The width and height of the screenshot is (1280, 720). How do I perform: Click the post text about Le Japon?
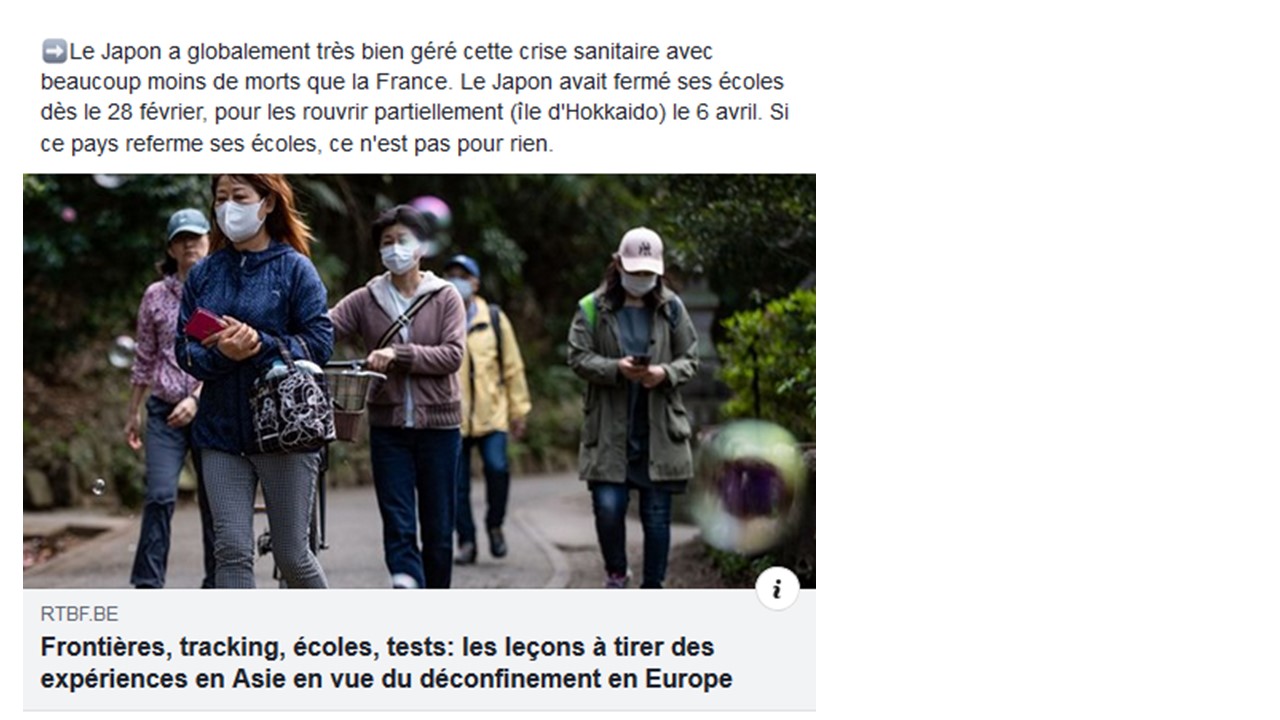coord(414,97)
